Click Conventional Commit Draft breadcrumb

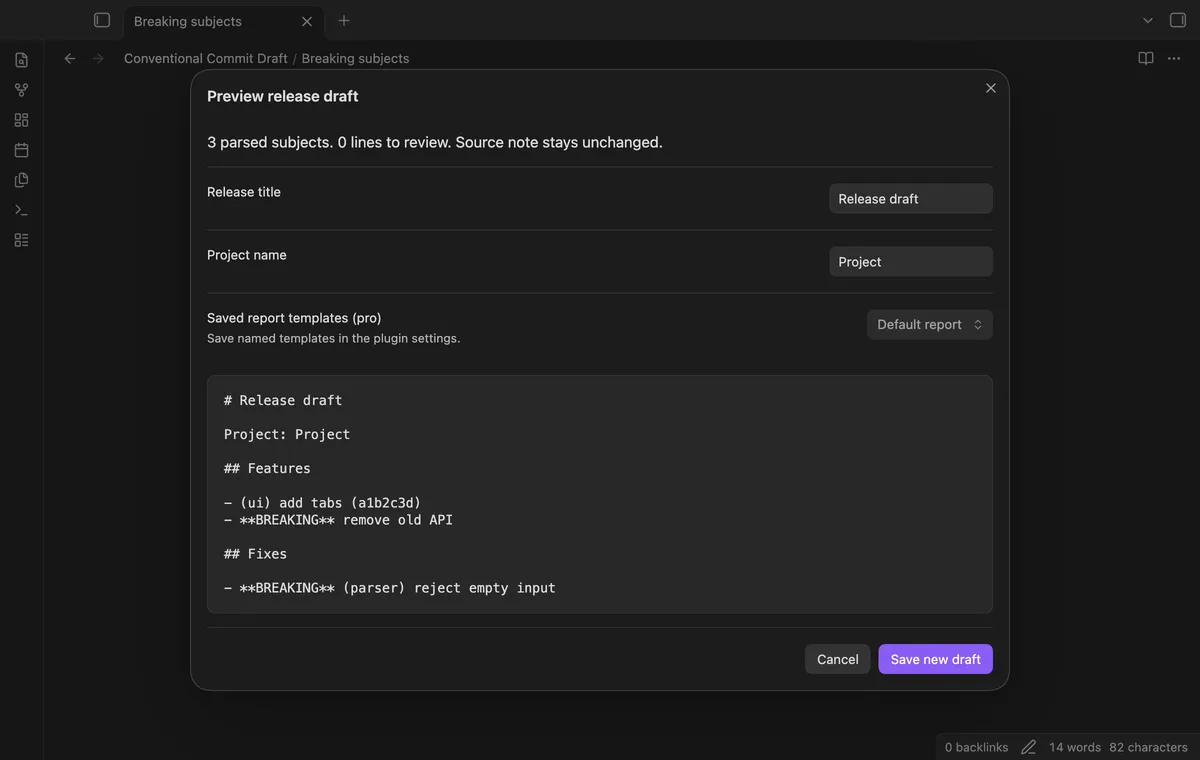point(206,59)
